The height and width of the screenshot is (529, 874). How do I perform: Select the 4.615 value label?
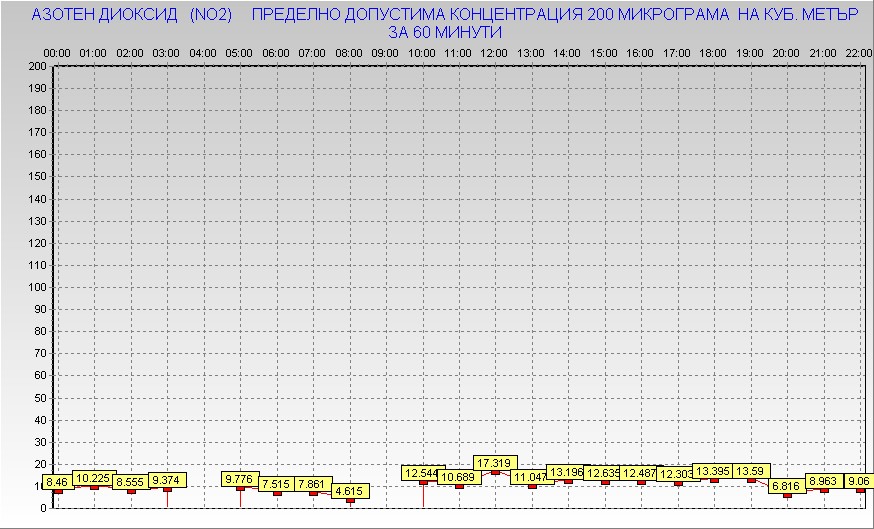pyautogui.click(x=348, y=491)
